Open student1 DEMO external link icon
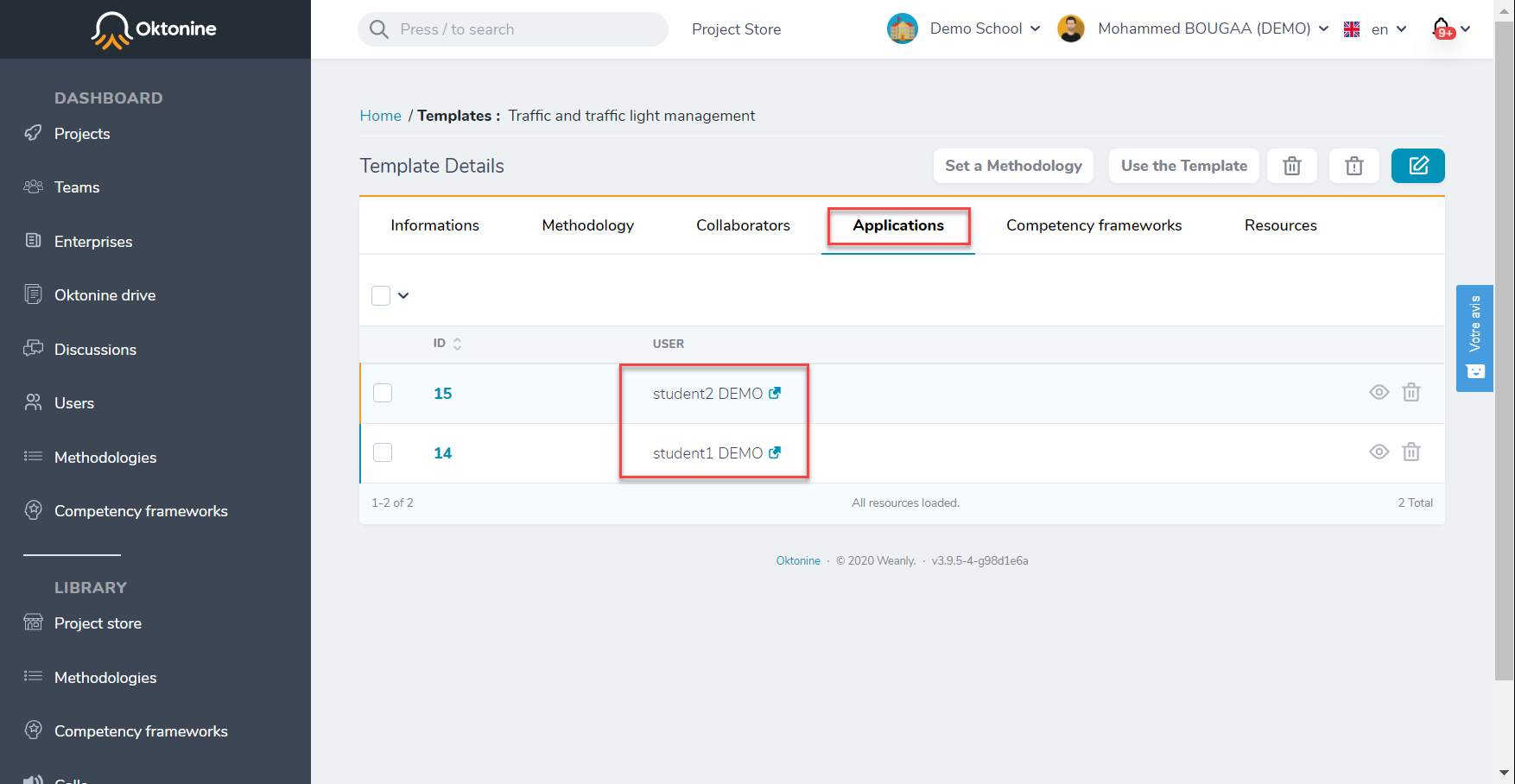 775,452
